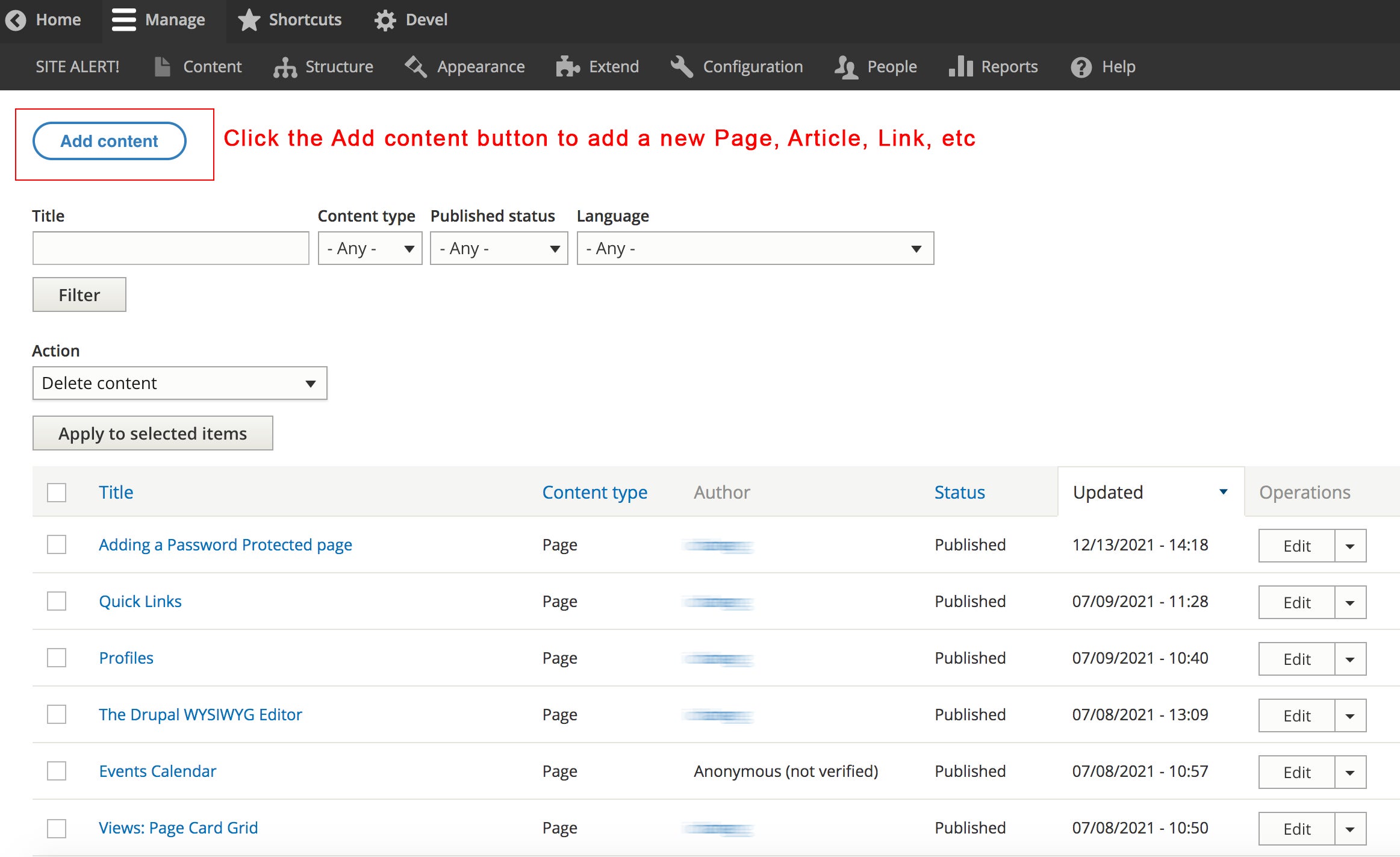Click the Content page icon
The height and width of the screenshot is (857, 1400).
pyautogui.click(x=162, y=66)
